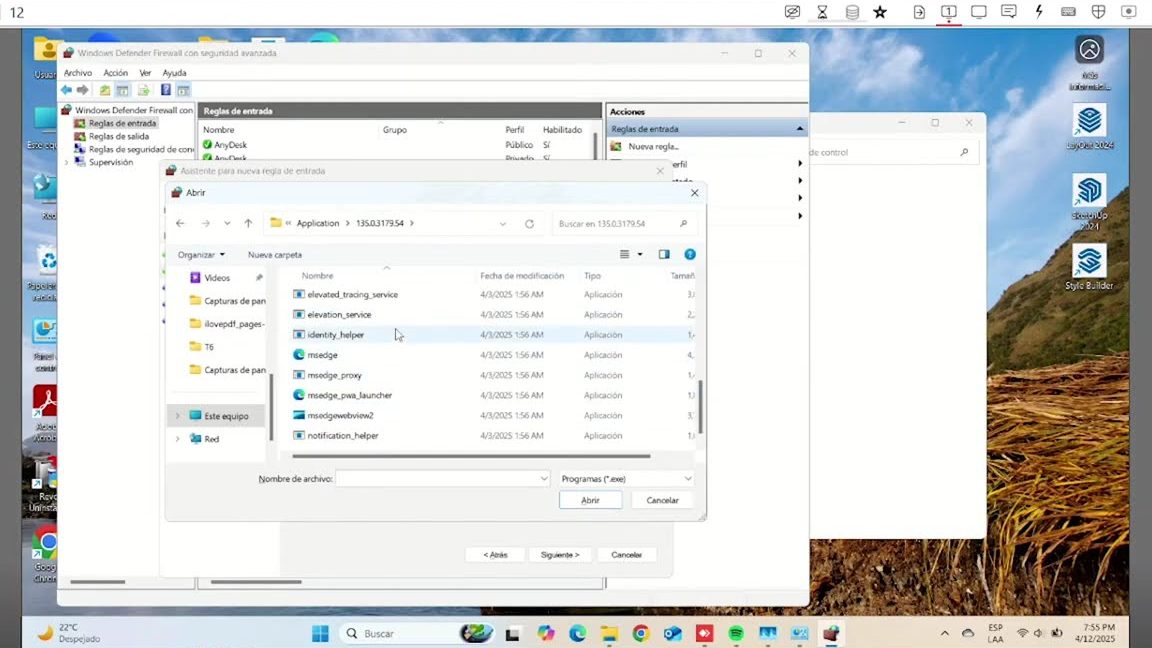Open the Ayuda menu
1152x648 pixels.
174,73
